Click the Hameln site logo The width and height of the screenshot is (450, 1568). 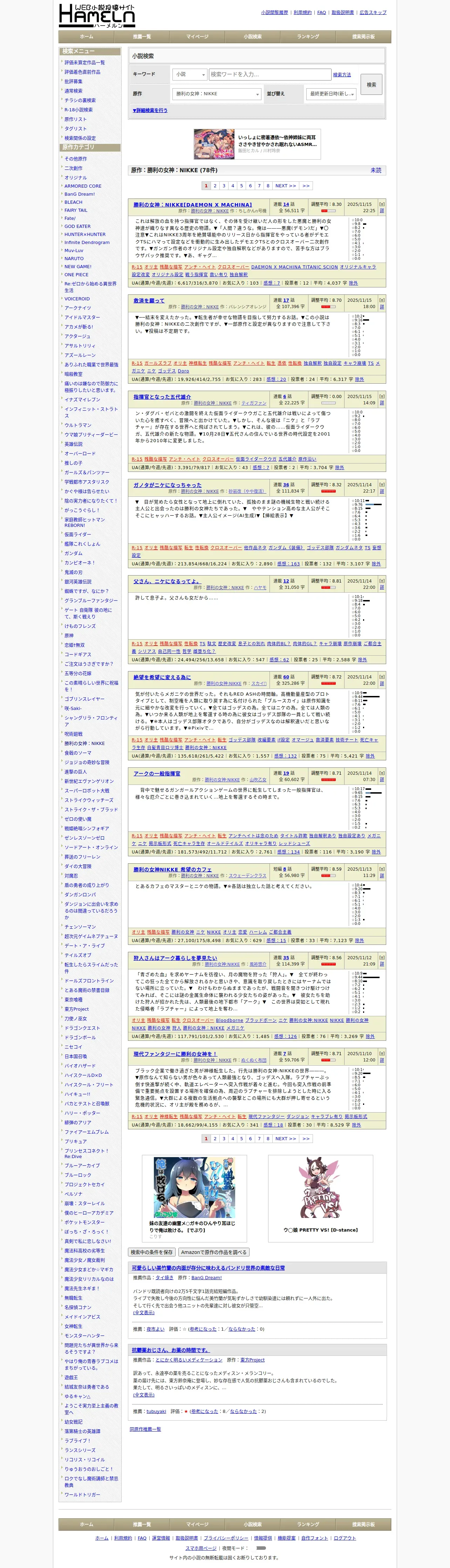click(97, 16)
